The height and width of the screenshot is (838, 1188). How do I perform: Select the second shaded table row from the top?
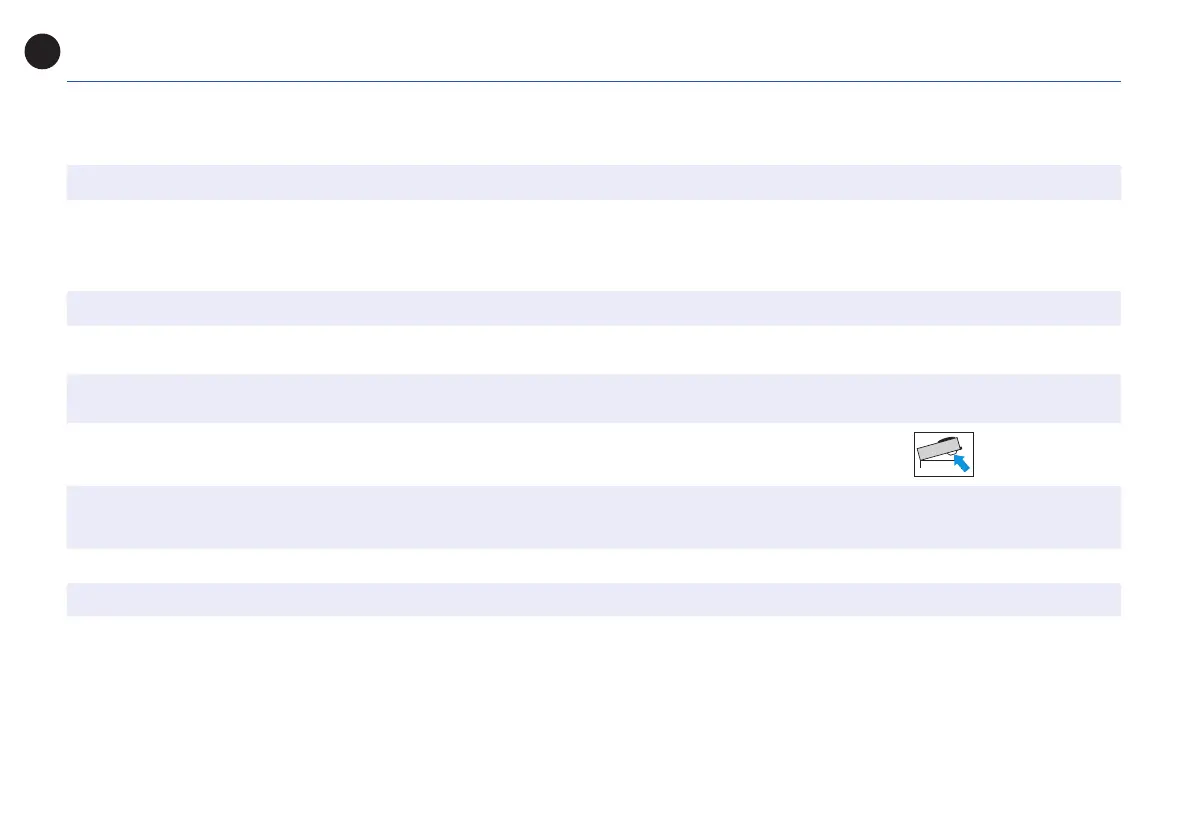click(x=593, y=308)
